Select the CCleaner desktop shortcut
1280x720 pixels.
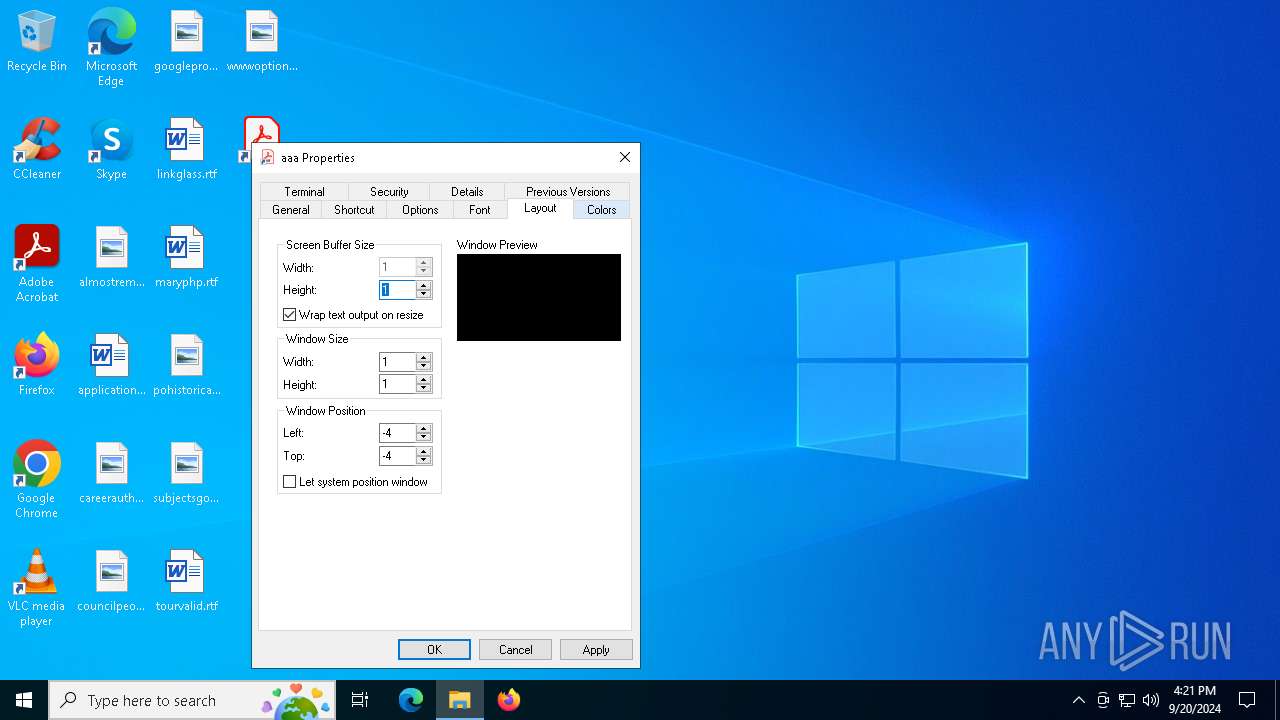[x=37, y=150]
